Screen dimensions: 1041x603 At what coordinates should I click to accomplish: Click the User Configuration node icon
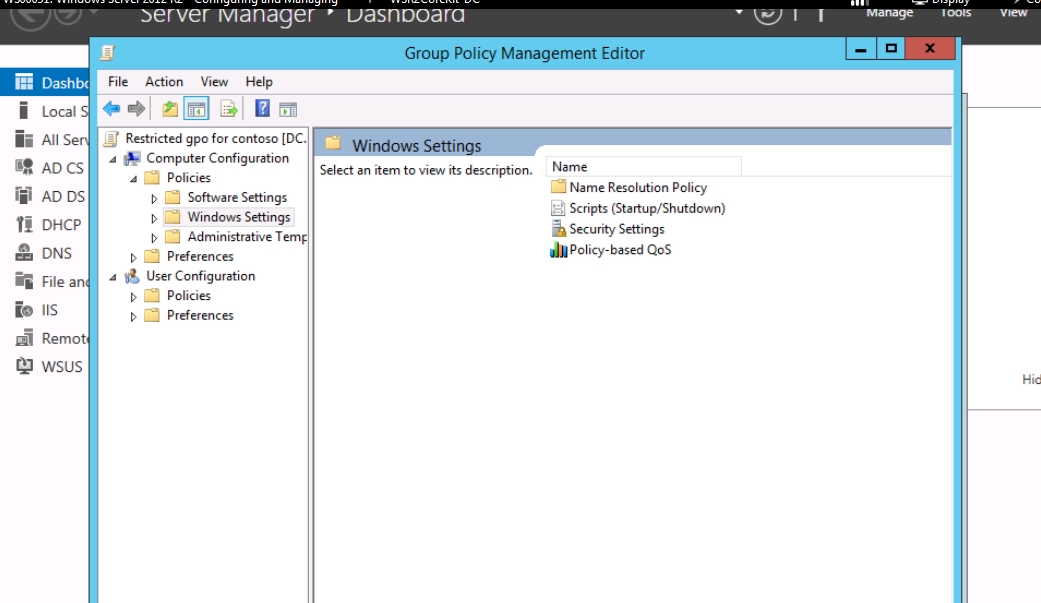pyautogui.click(x=133, y=276)
